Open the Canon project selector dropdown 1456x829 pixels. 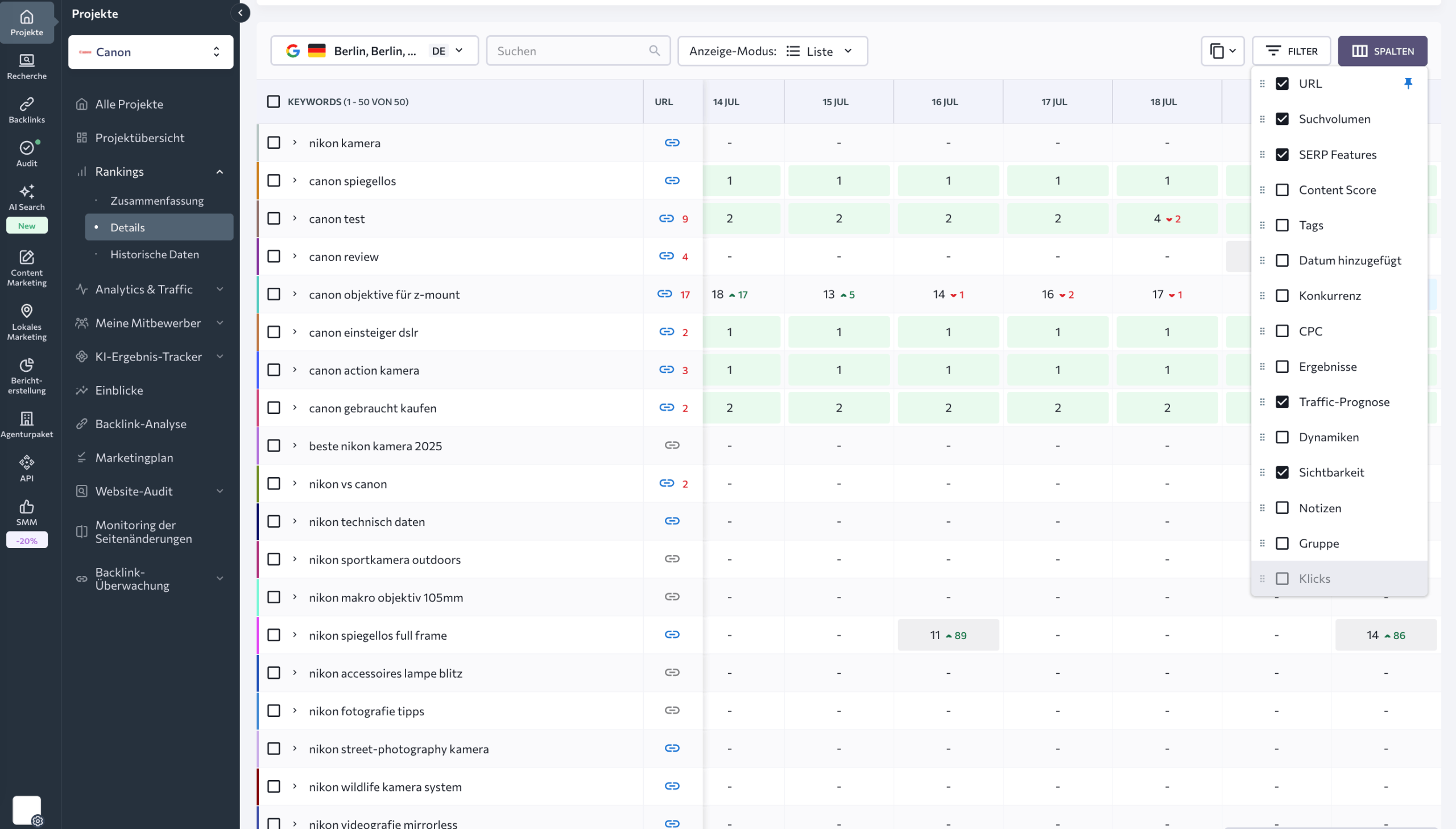pyautogui.click(x=151, y=52)
